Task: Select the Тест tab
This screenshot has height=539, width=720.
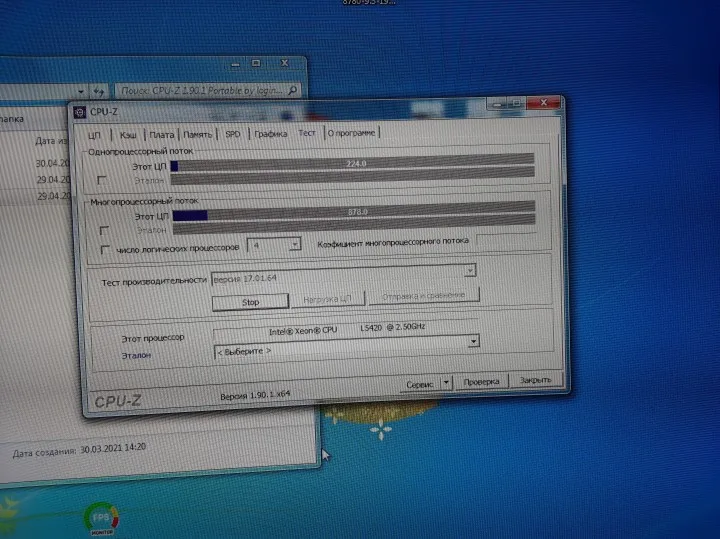Action: pyautogui.click(x=307, y=133)
